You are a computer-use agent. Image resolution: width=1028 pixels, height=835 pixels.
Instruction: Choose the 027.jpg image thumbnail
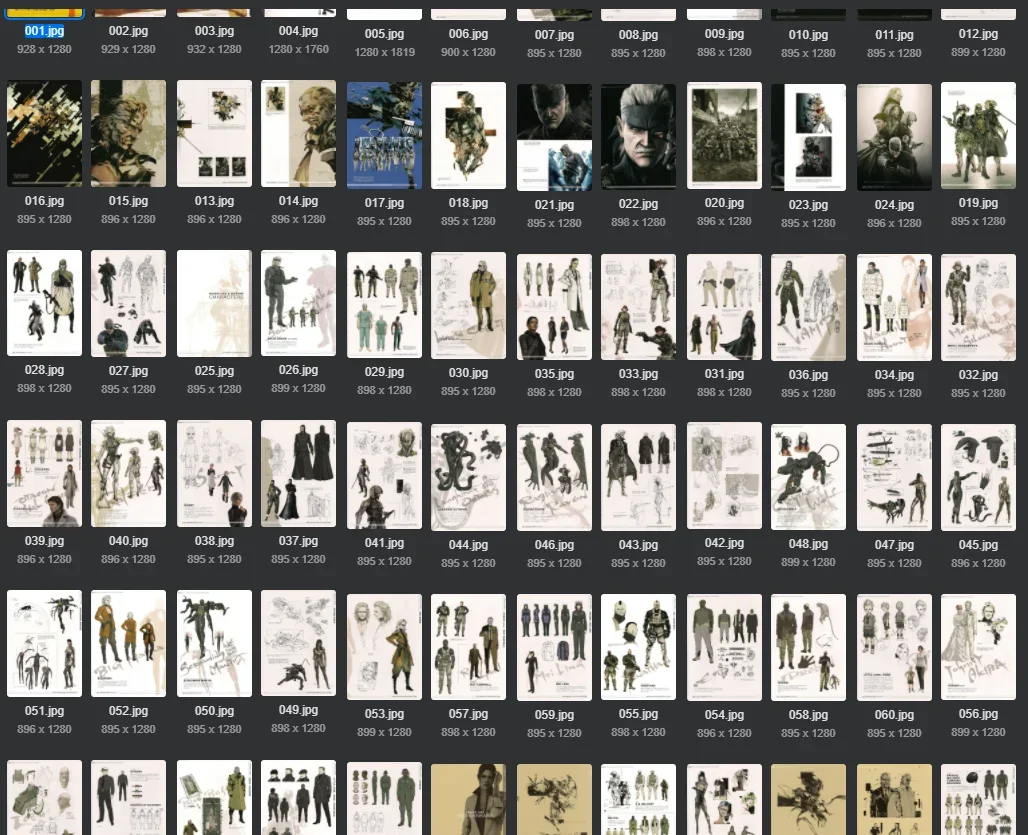(x=128, y=303)
